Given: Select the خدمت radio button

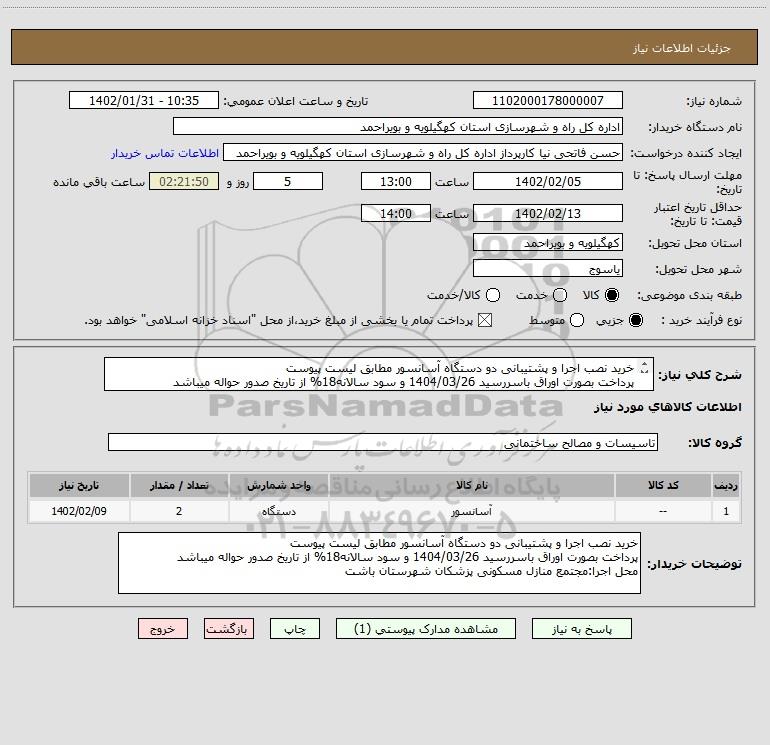Looking at the screenshot, I should 560,295.
